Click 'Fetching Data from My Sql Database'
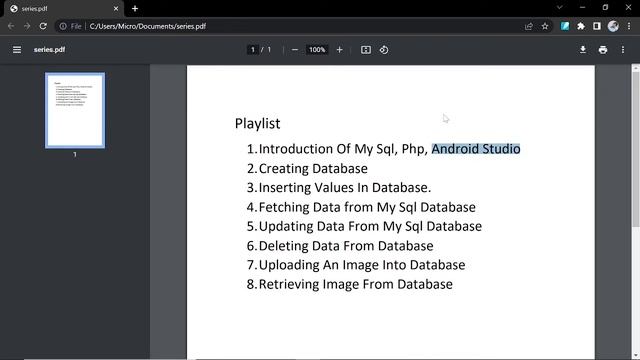640x360 pixels. point(367,207)
